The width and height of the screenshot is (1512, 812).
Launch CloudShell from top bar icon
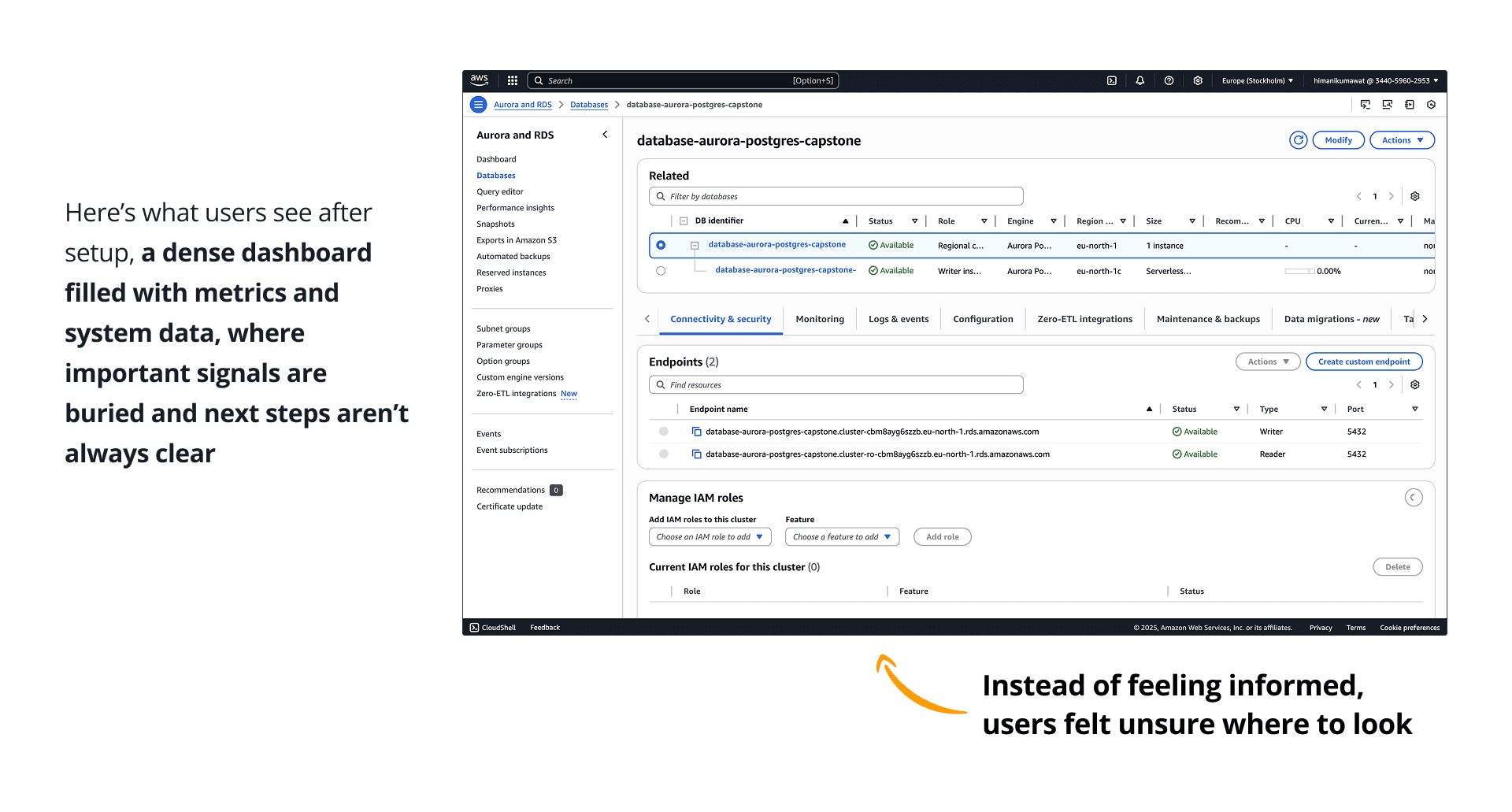(x=1111, y=80)
